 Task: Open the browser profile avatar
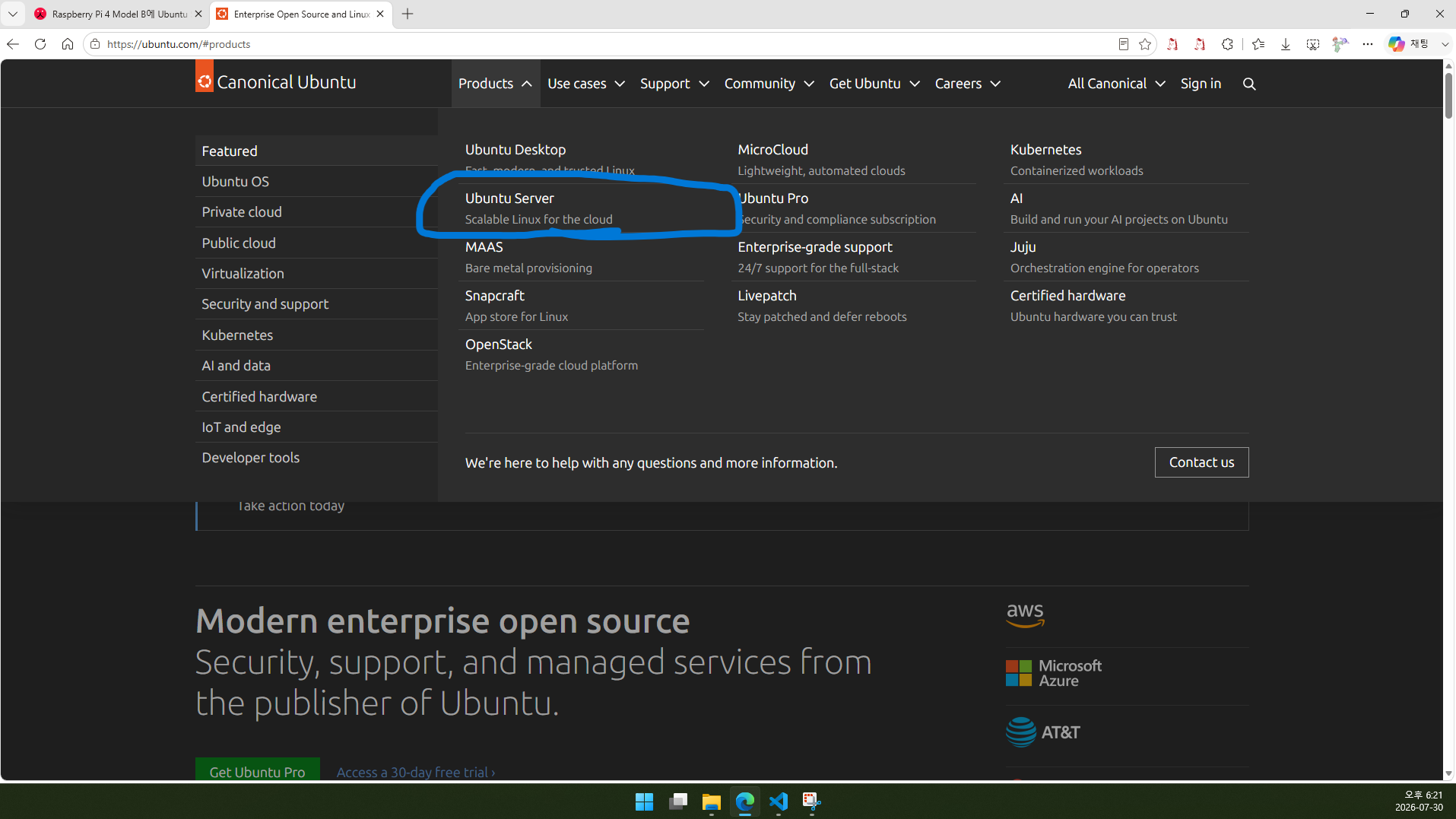(1340, 44)
